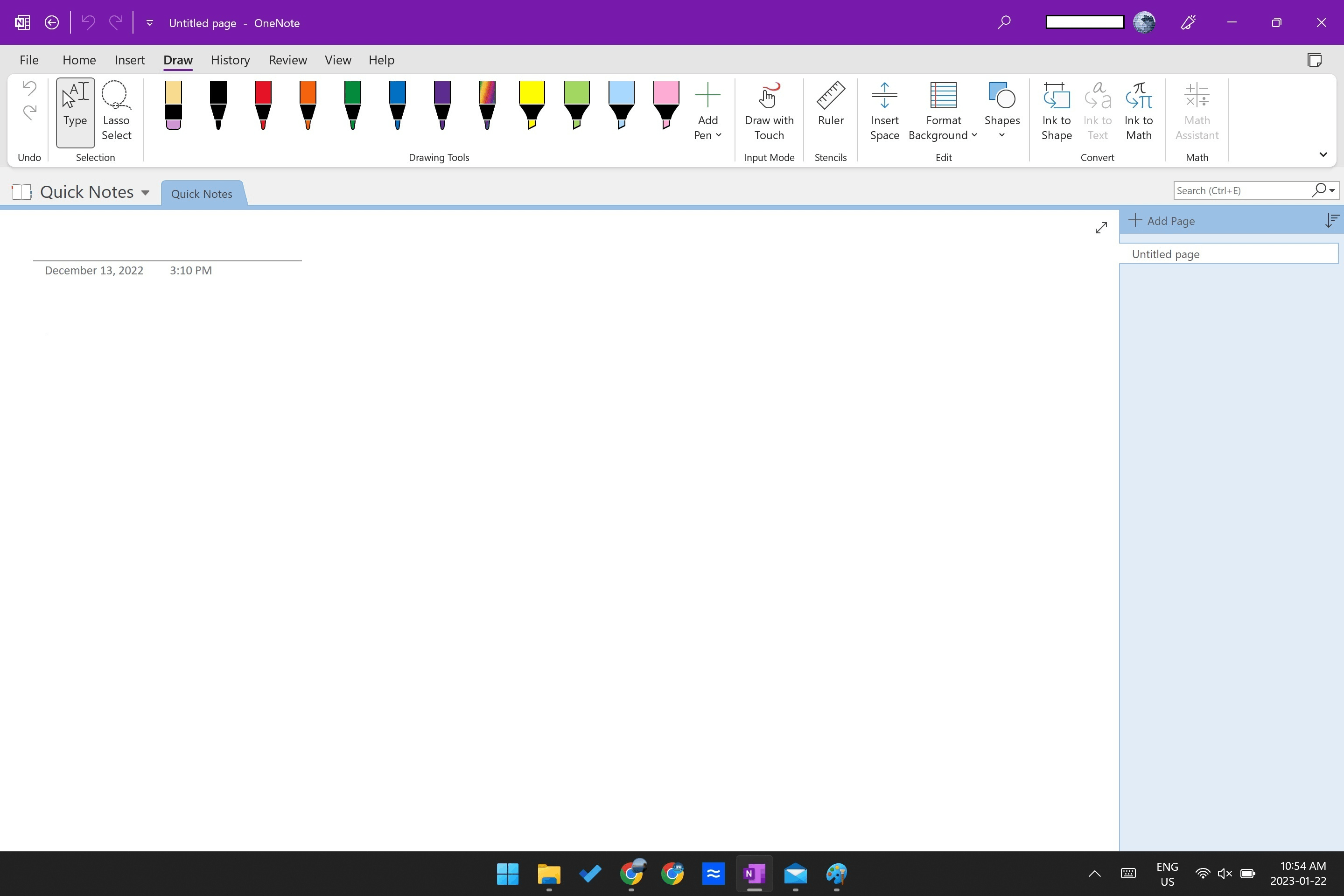
Task: Open the Add Pen dropdown
Action: pos(707,112)
